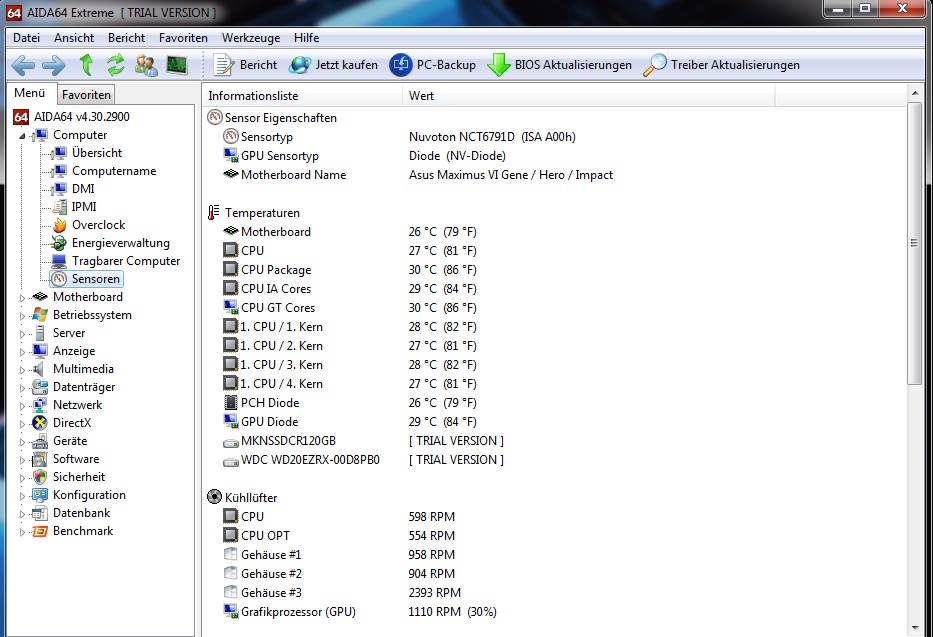Click the Software tree icon
933x637 pixels.
pos(39,459)
